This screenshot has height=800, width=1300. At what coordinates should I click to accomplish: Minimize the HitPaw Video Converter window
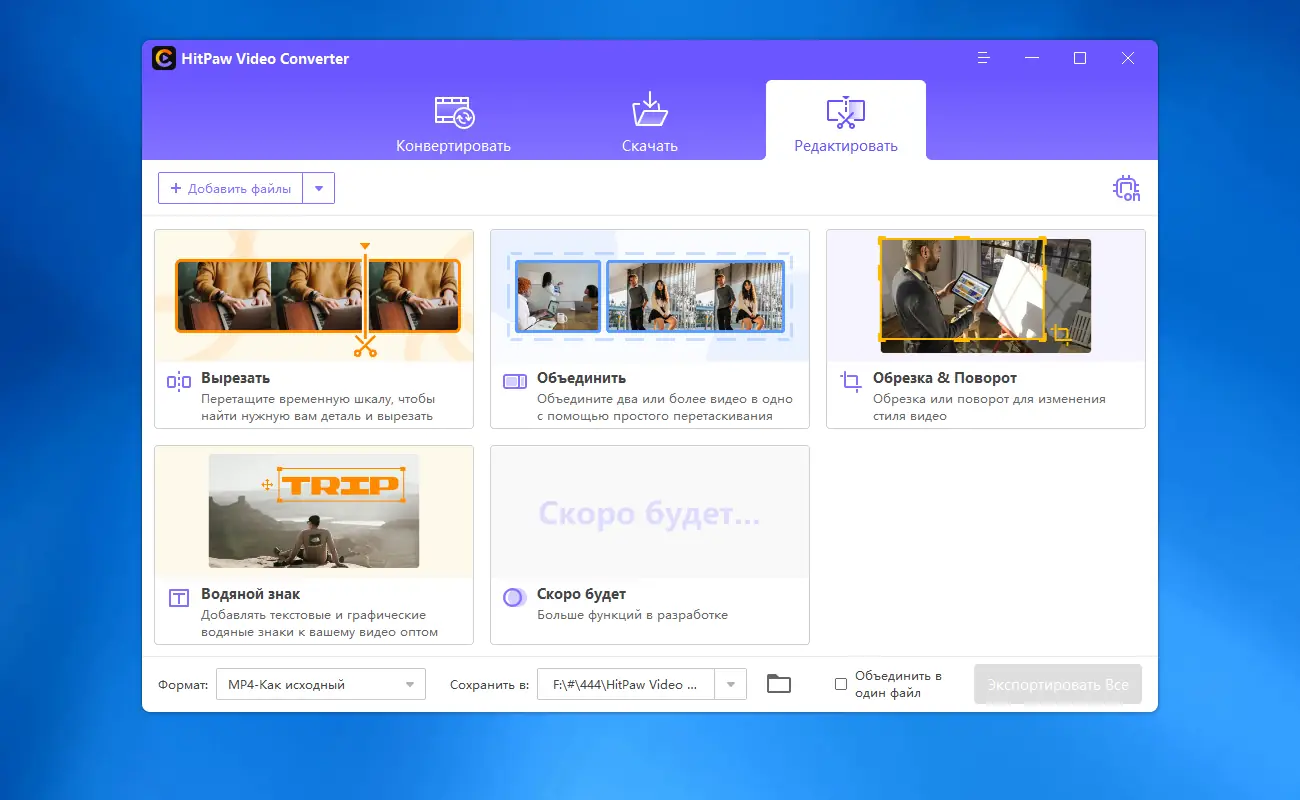pos(1032,58)
